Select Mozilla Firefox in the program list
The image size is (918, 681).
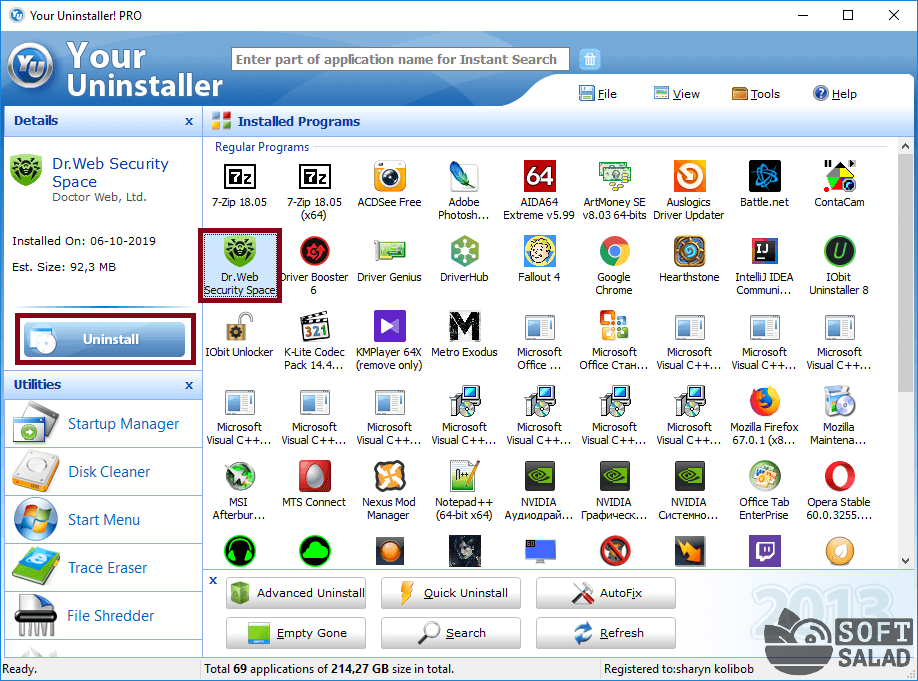[764, 402]
